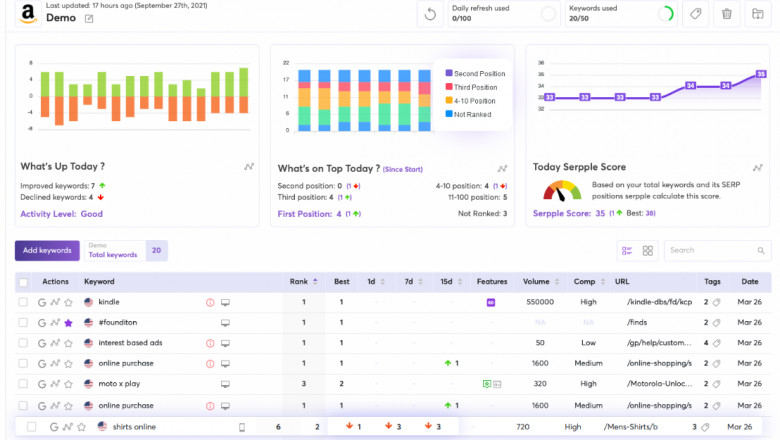This screenshot has height=440, width=780.
Task: Click the Total keywords tab
Action: (112, 255)
